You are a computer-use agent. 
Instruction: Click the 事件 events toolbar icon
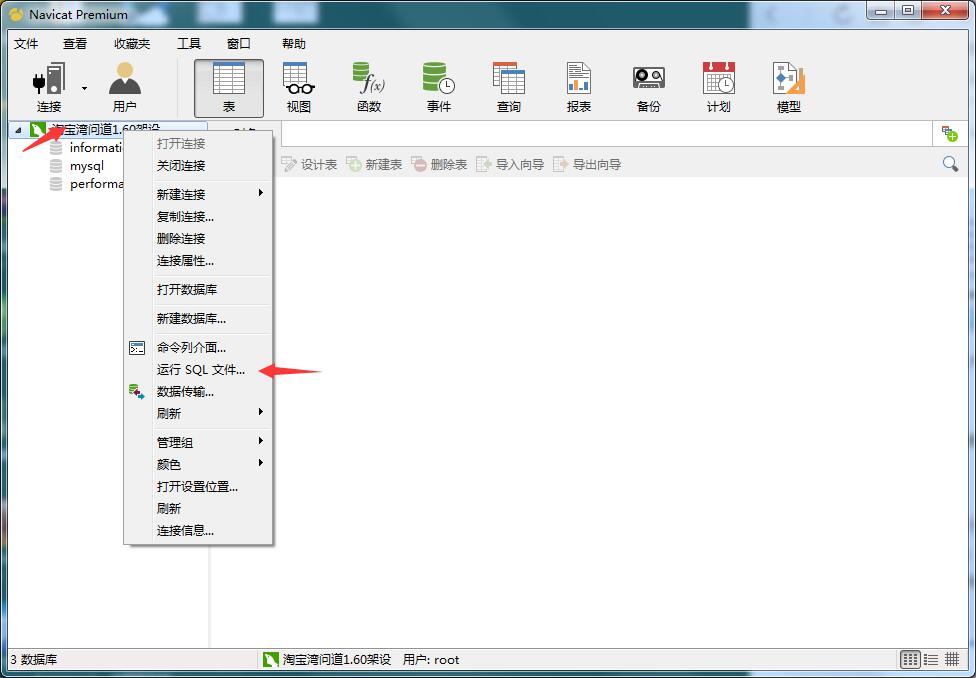pos(438,87)
